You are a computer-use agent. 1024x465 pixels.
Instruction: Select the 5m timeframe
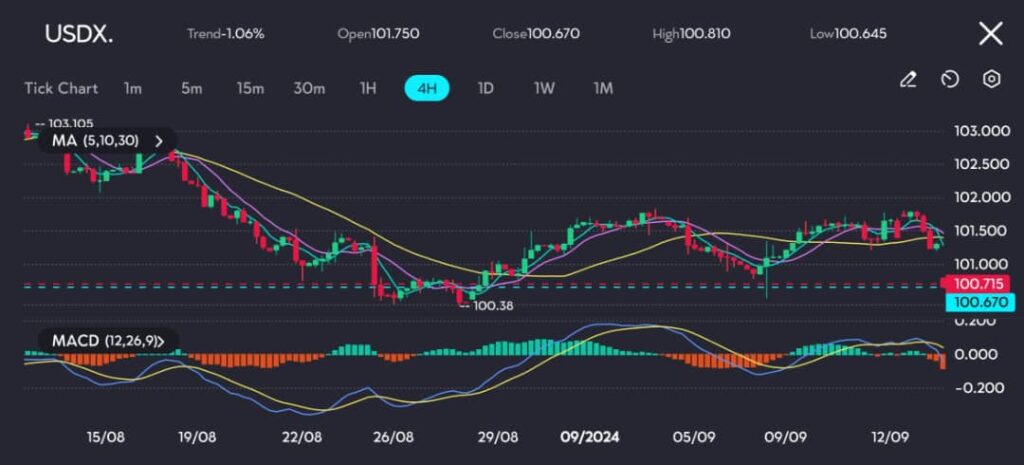tap(192, 88)
